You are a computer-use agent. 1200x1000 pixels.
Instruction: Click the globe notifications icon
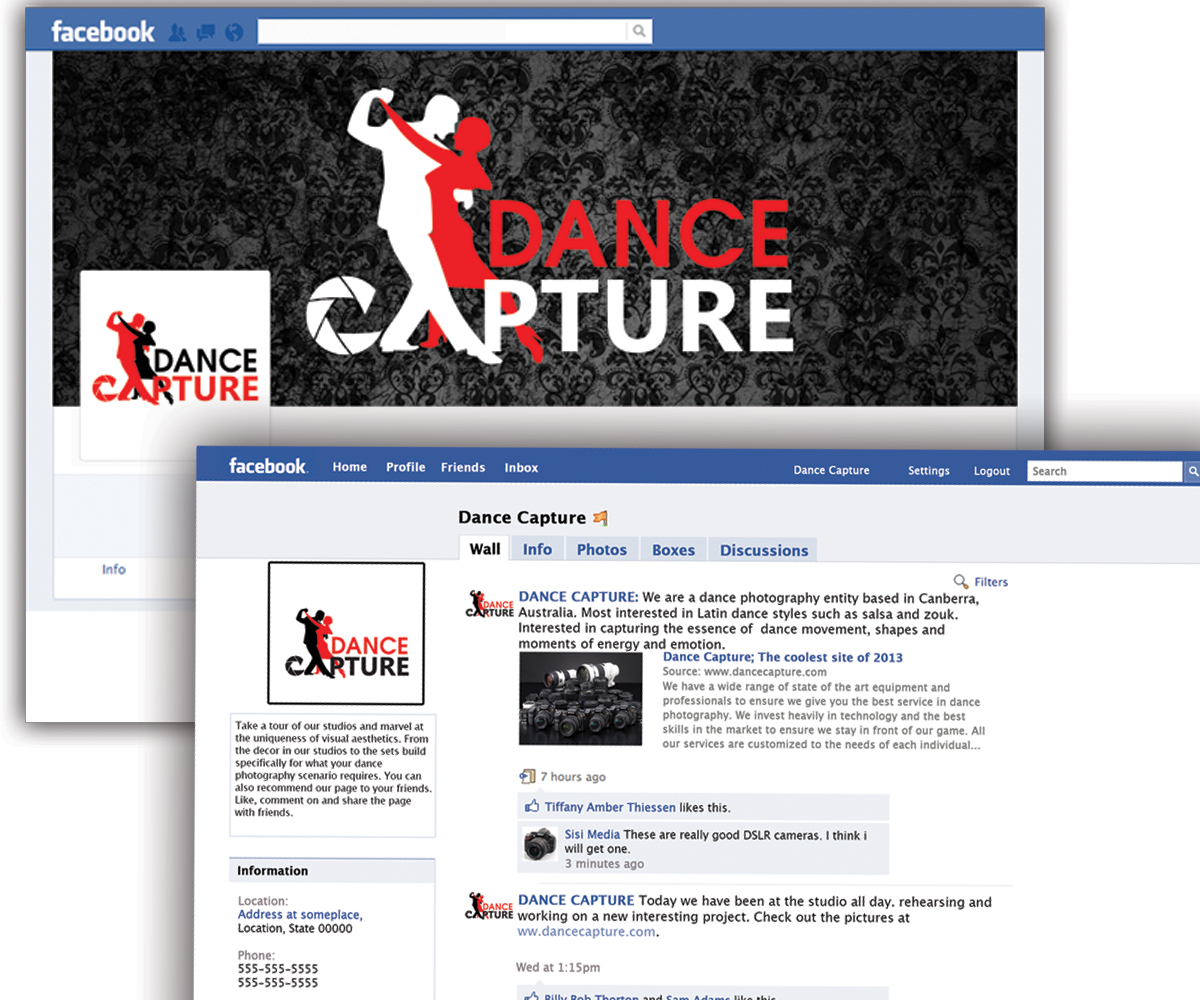[x=233, y=31]
